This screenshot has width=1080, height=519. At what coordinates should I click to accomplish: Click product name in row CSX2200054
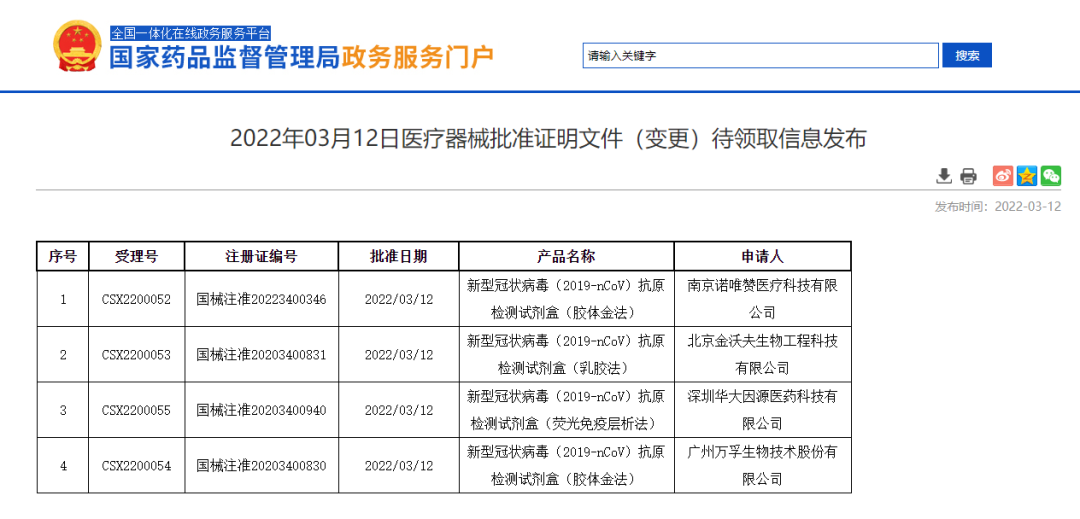click(565, 466)
